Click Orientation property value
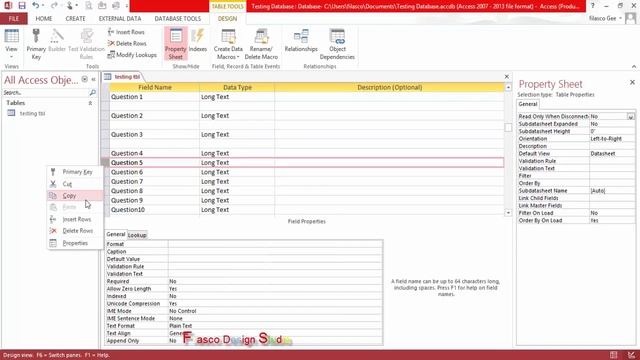The image size is (640, 360). 612,139
